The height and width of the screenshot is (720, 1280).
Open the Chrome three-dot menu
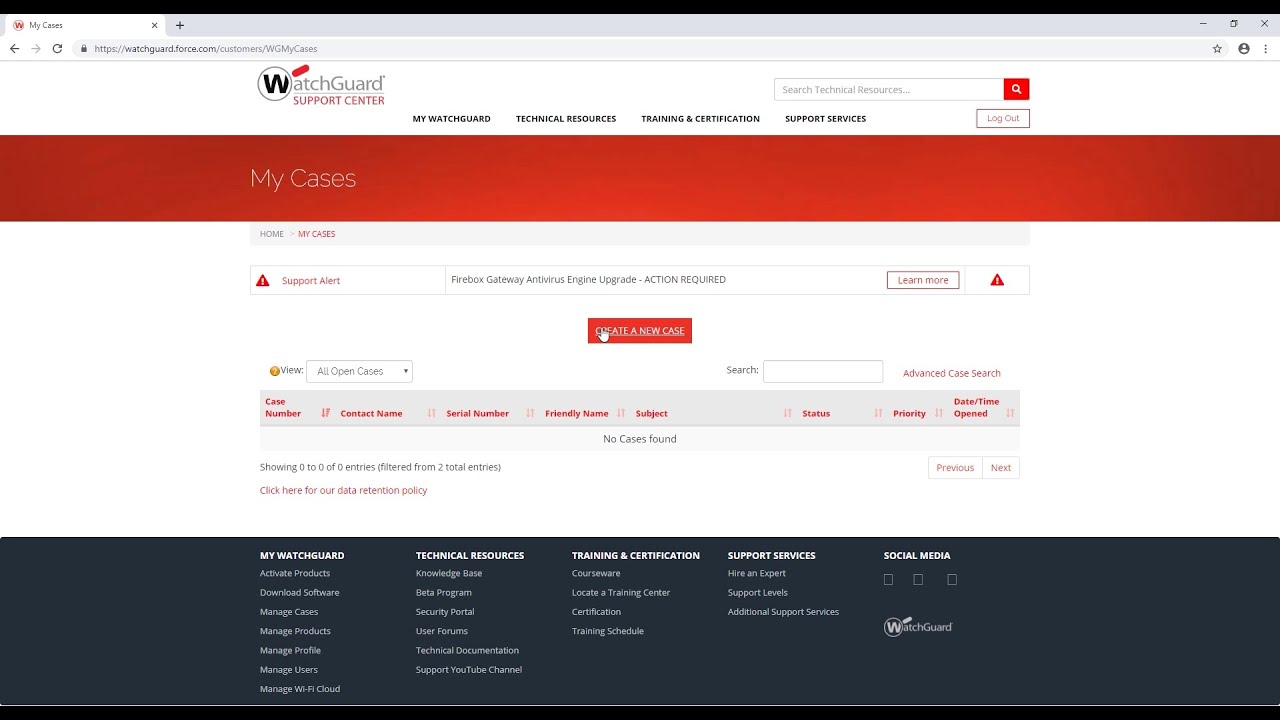click(x=1265, y=48)
